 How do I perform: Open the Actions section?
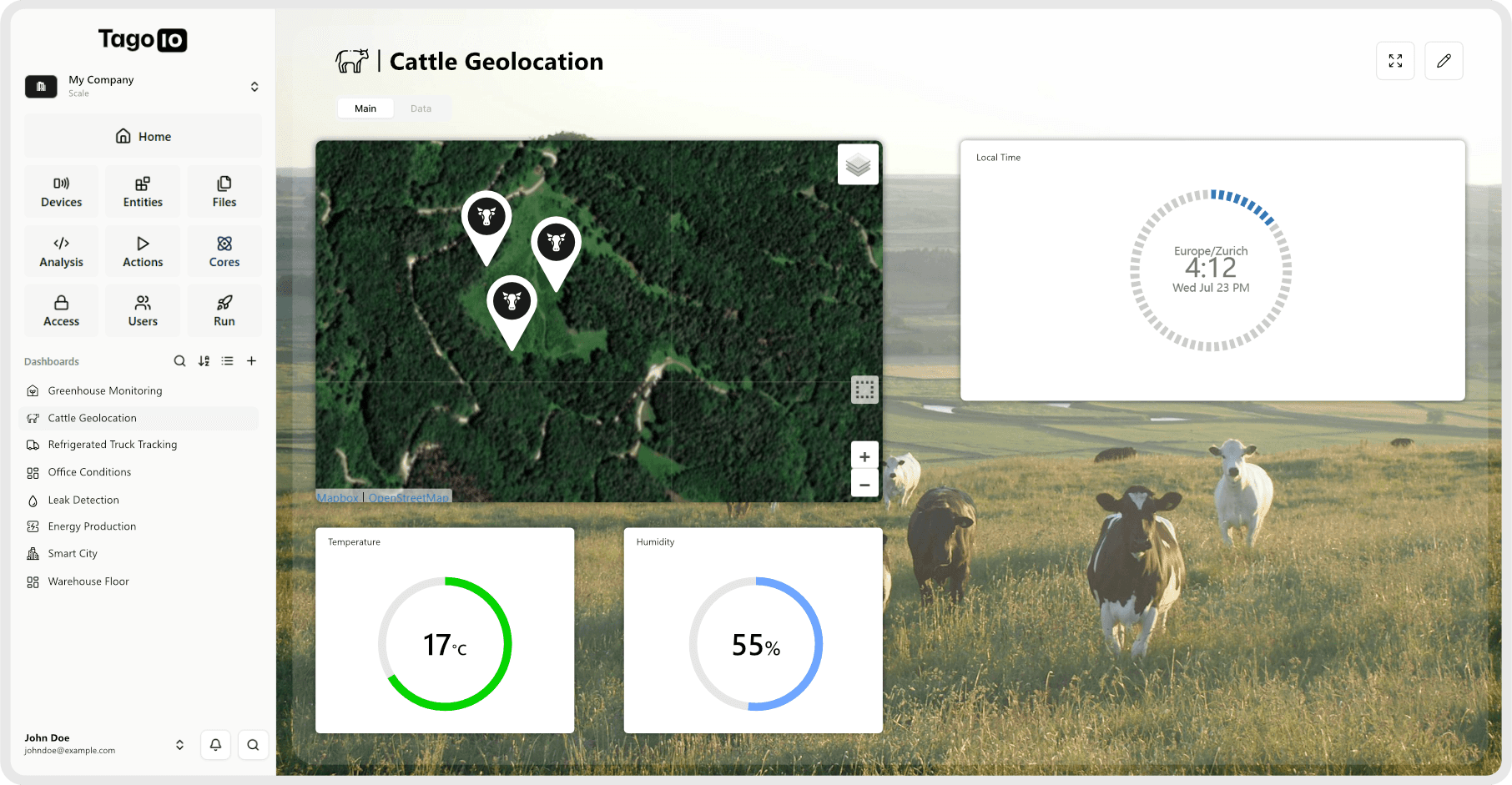[x=142, y=250]
